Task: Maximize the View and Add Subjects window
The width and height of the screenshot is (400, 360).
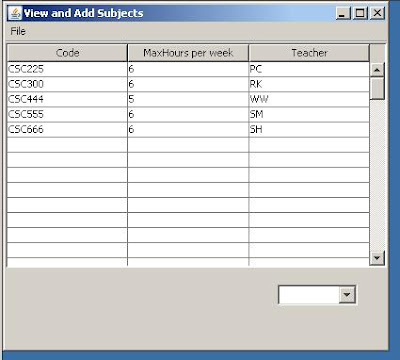Action: (360, 13)
